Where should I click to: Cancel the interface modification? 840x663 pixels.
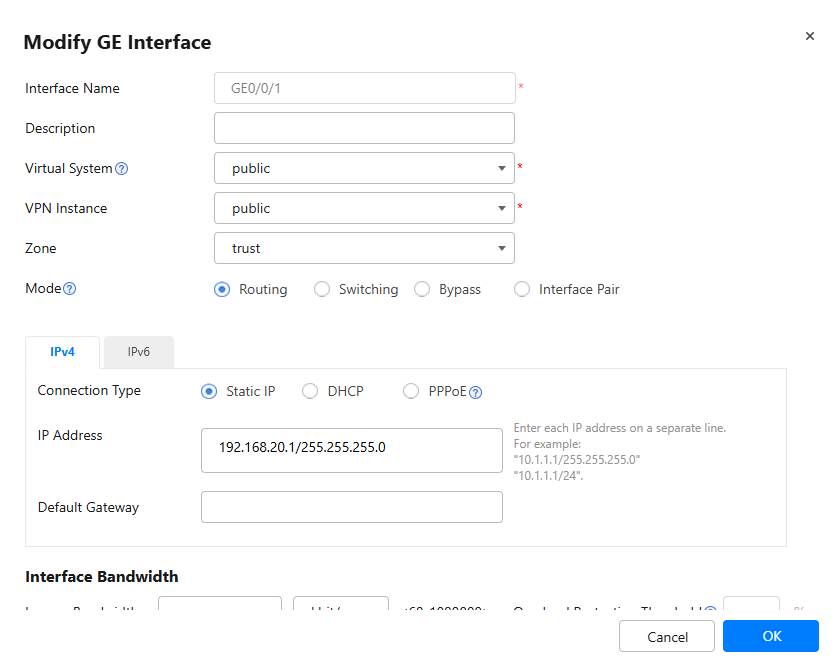click(x=667, y=636)
